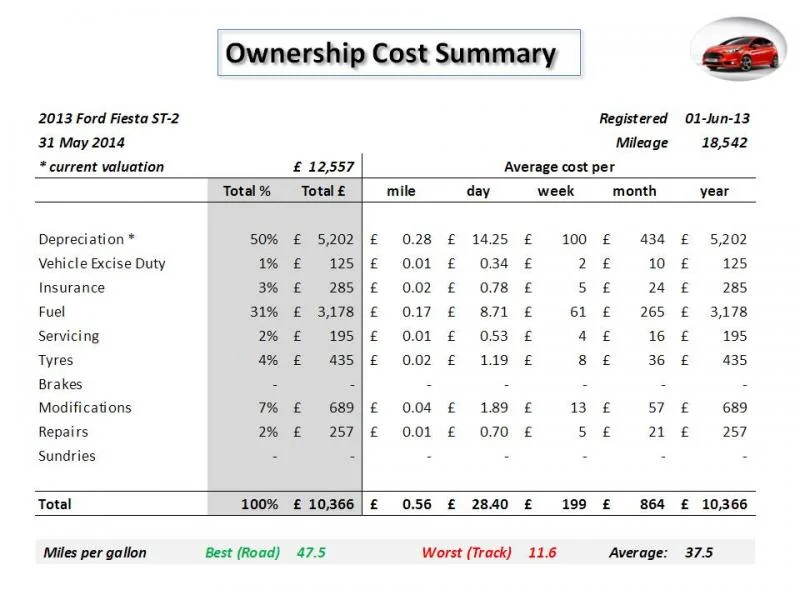
Task: Select the Mileage value 18,542
Action: tap(724, 143)
